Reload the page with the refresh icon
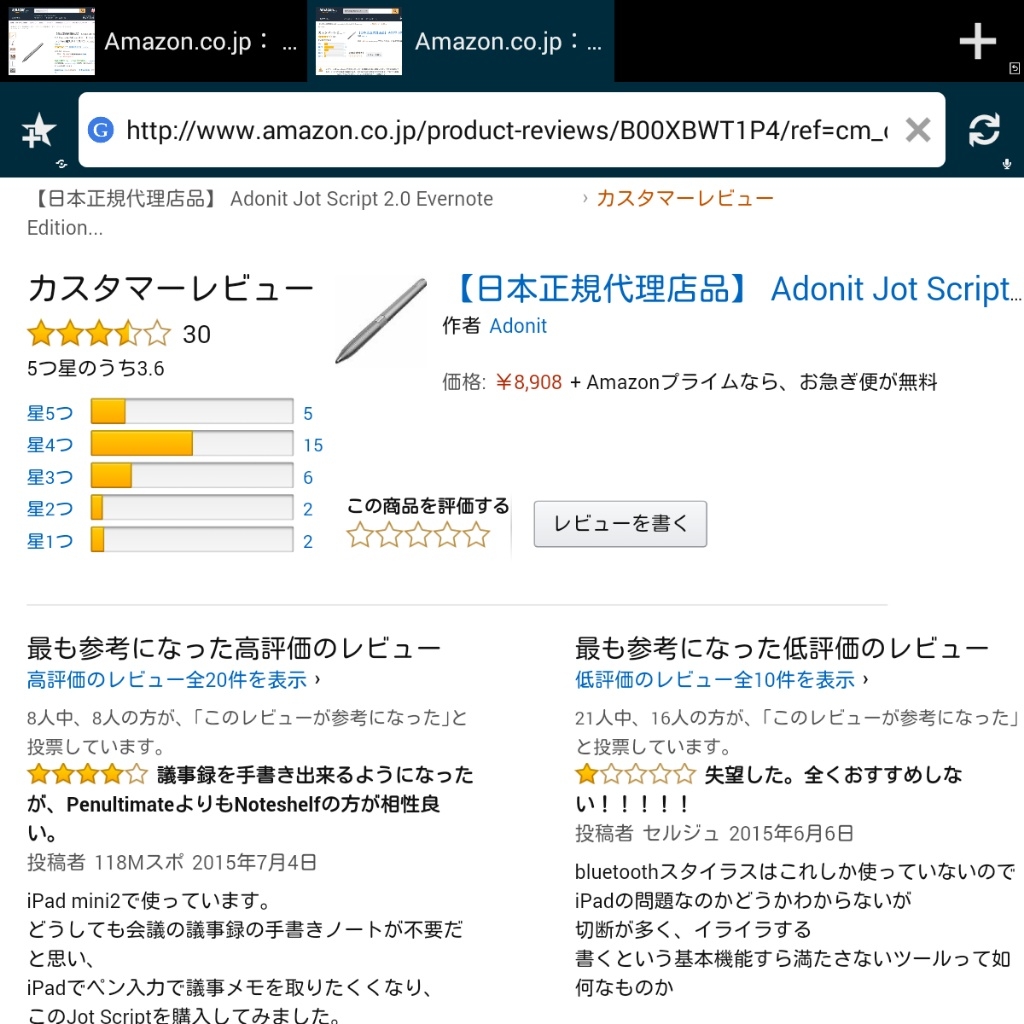Image resolution: width=1024 pixels, height=1024 pixels. tap(984, 129)
